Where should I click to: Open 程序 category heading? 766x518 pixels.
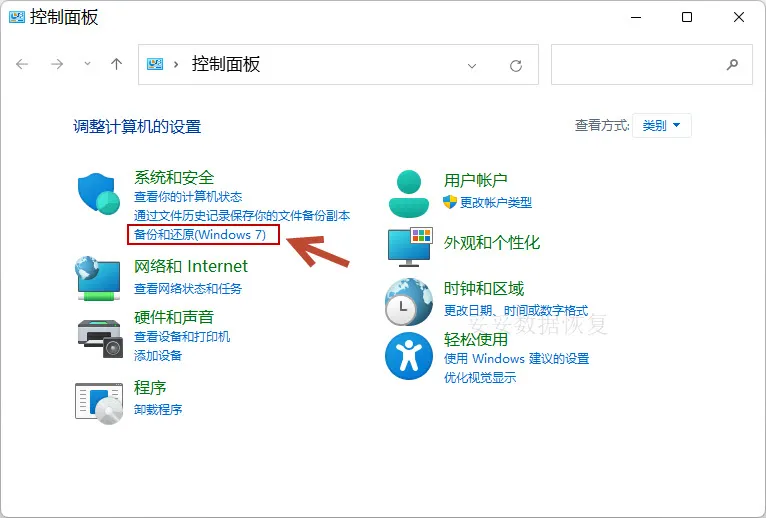(x=150, y=388)
